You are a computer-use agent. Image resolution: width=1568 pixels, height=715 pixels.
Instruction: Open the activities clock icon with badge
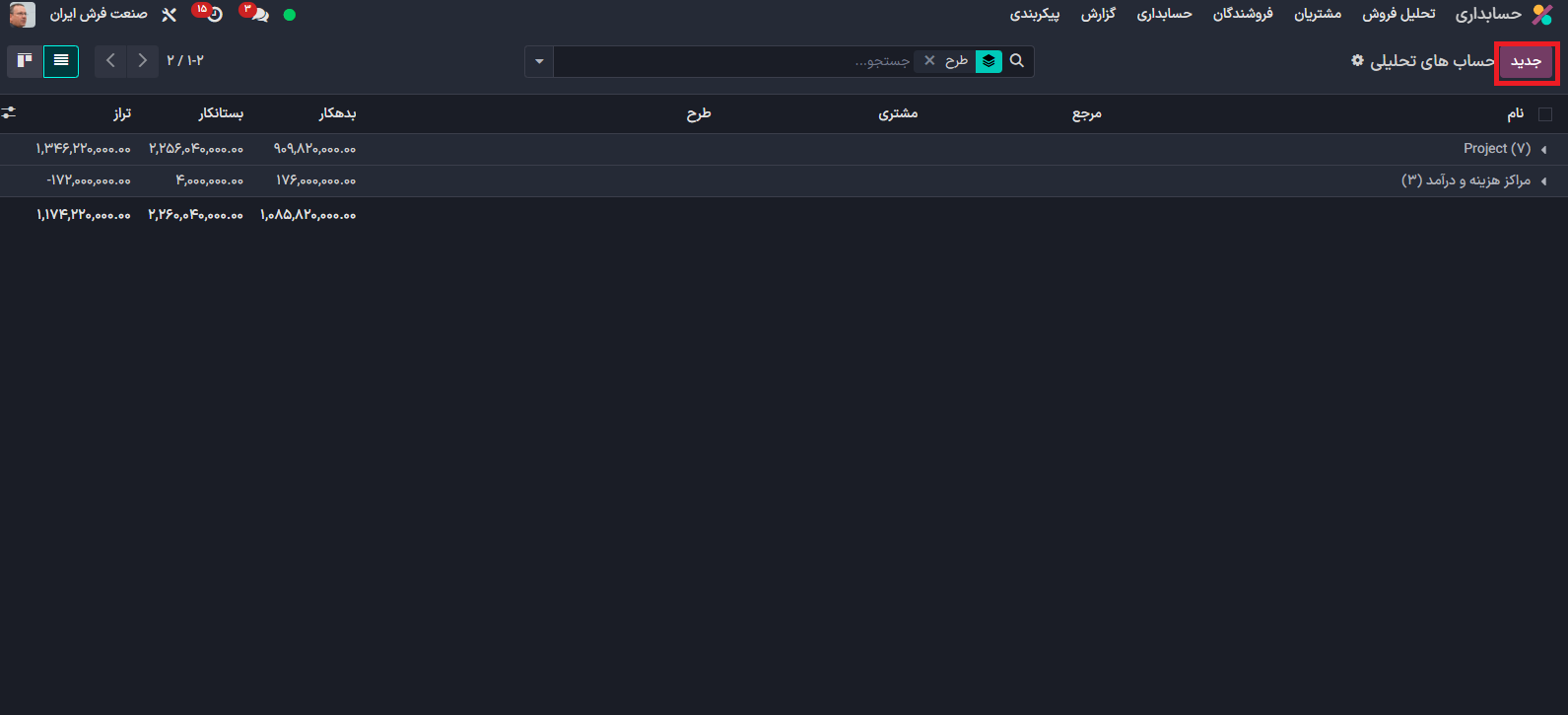pyautogui.click(x=214, y=15)
